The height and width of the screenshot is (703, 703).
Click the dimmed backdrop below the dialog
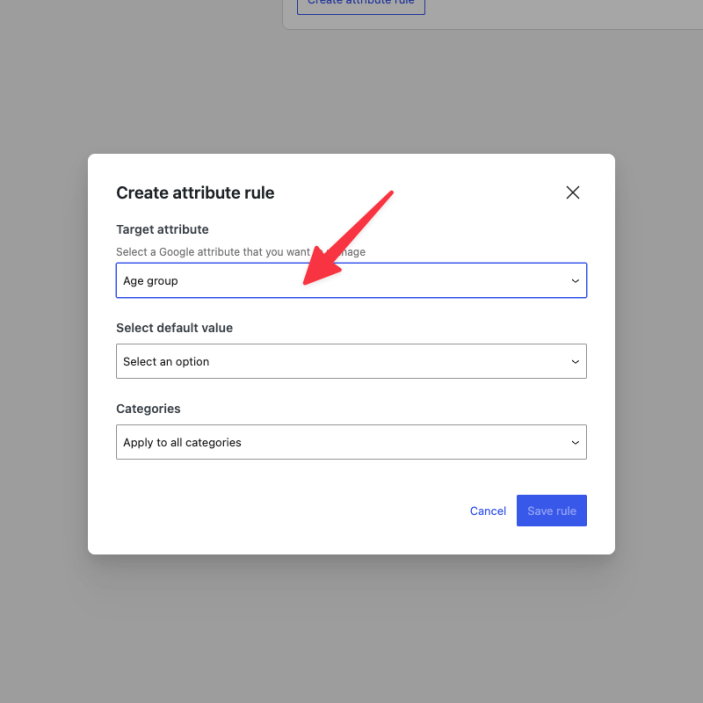tap(350, 630)
